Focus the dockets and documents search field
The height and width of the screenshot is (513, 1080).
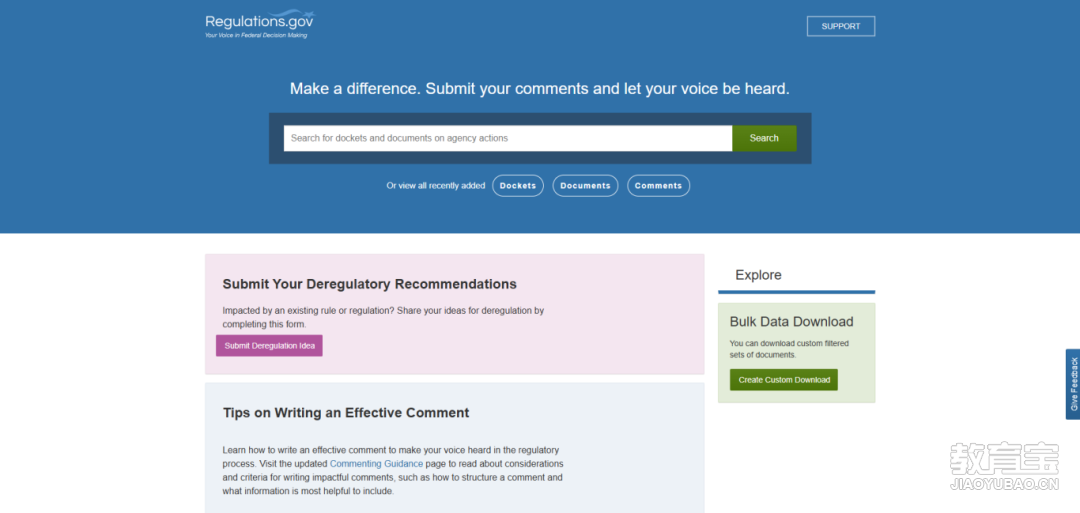click(507, 138)
